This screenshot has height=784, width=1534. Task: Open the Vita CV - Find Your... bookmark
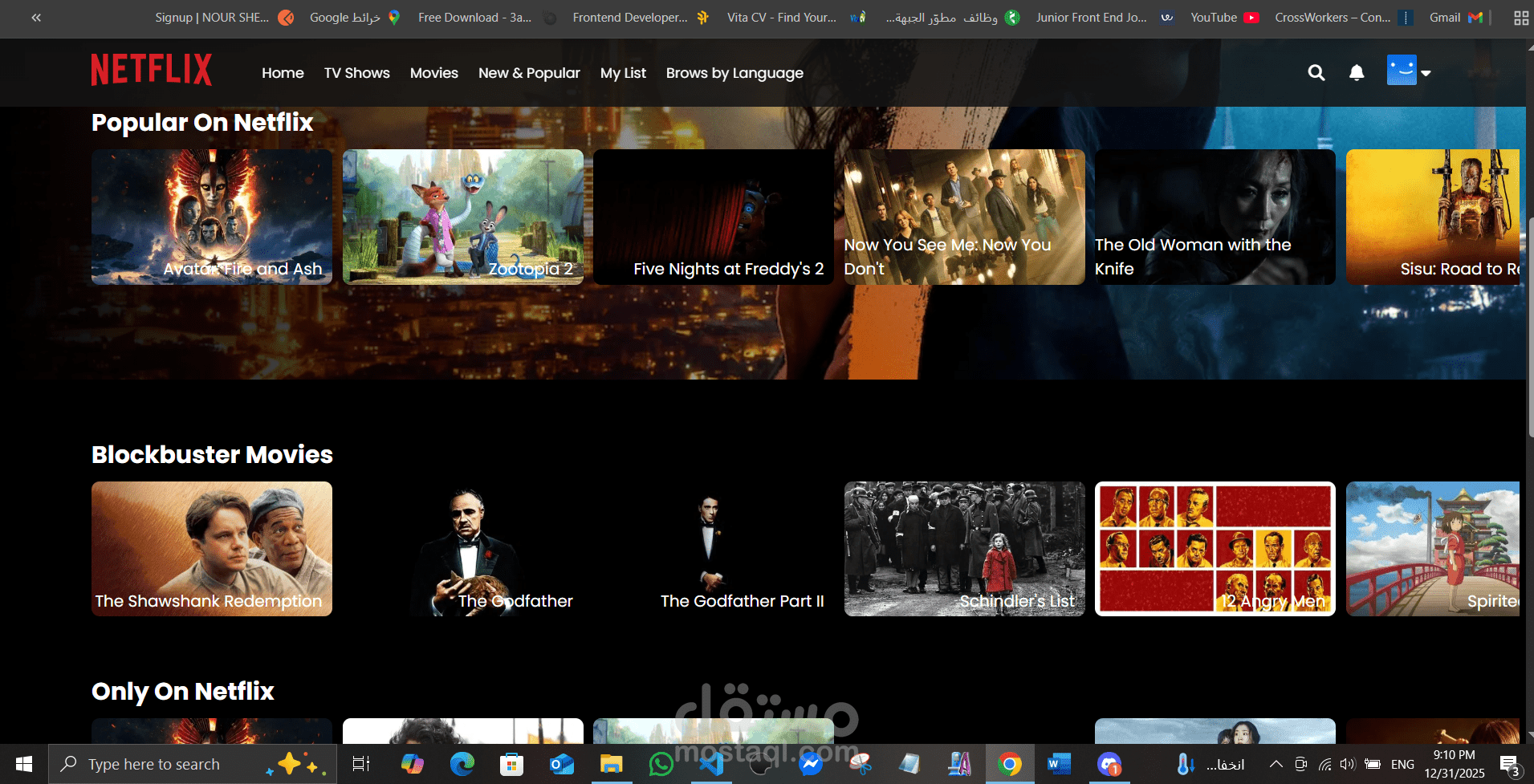(796, 18)
